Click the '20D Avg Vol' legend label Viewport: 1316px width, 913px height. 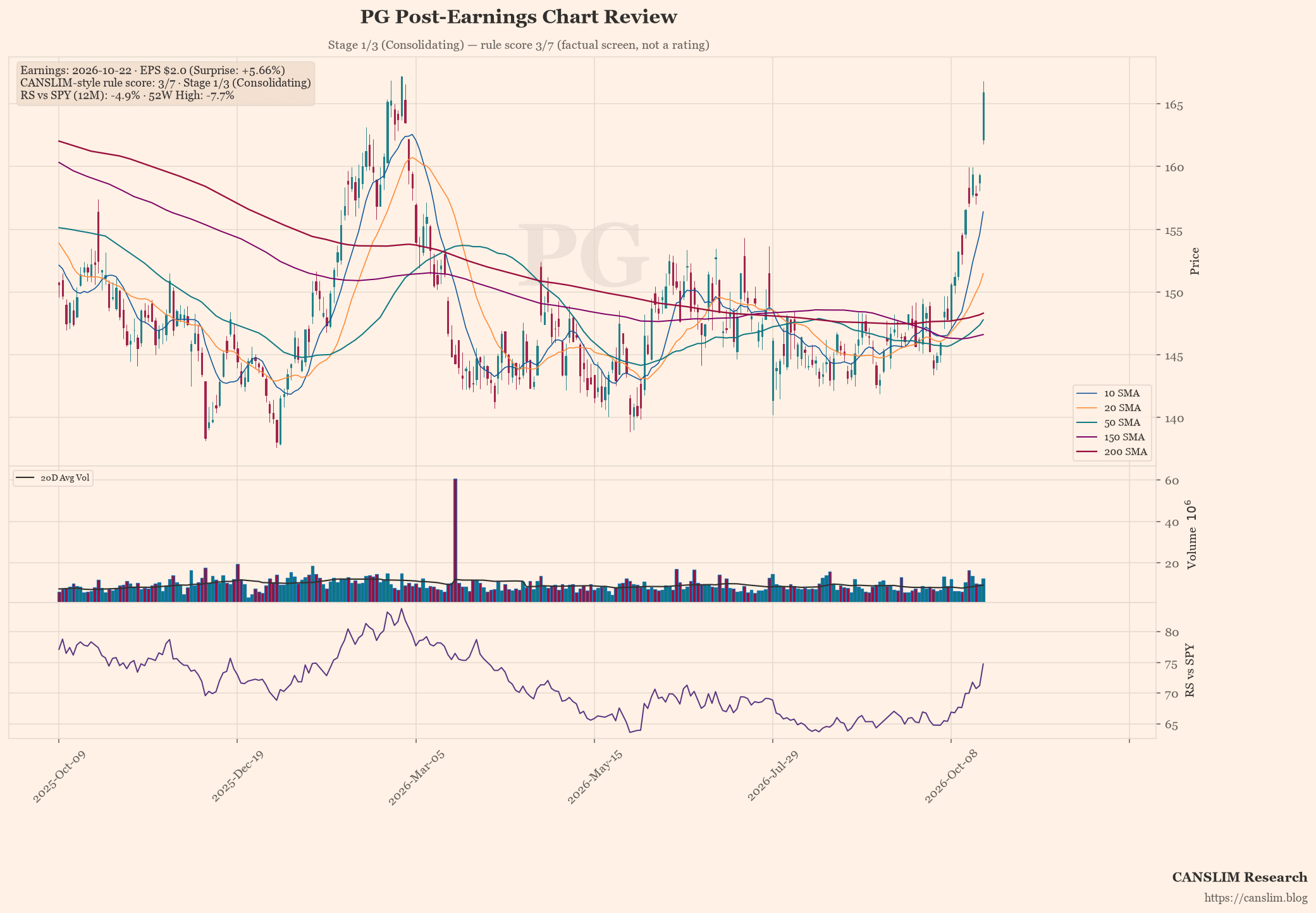click(x=65, y=478)
